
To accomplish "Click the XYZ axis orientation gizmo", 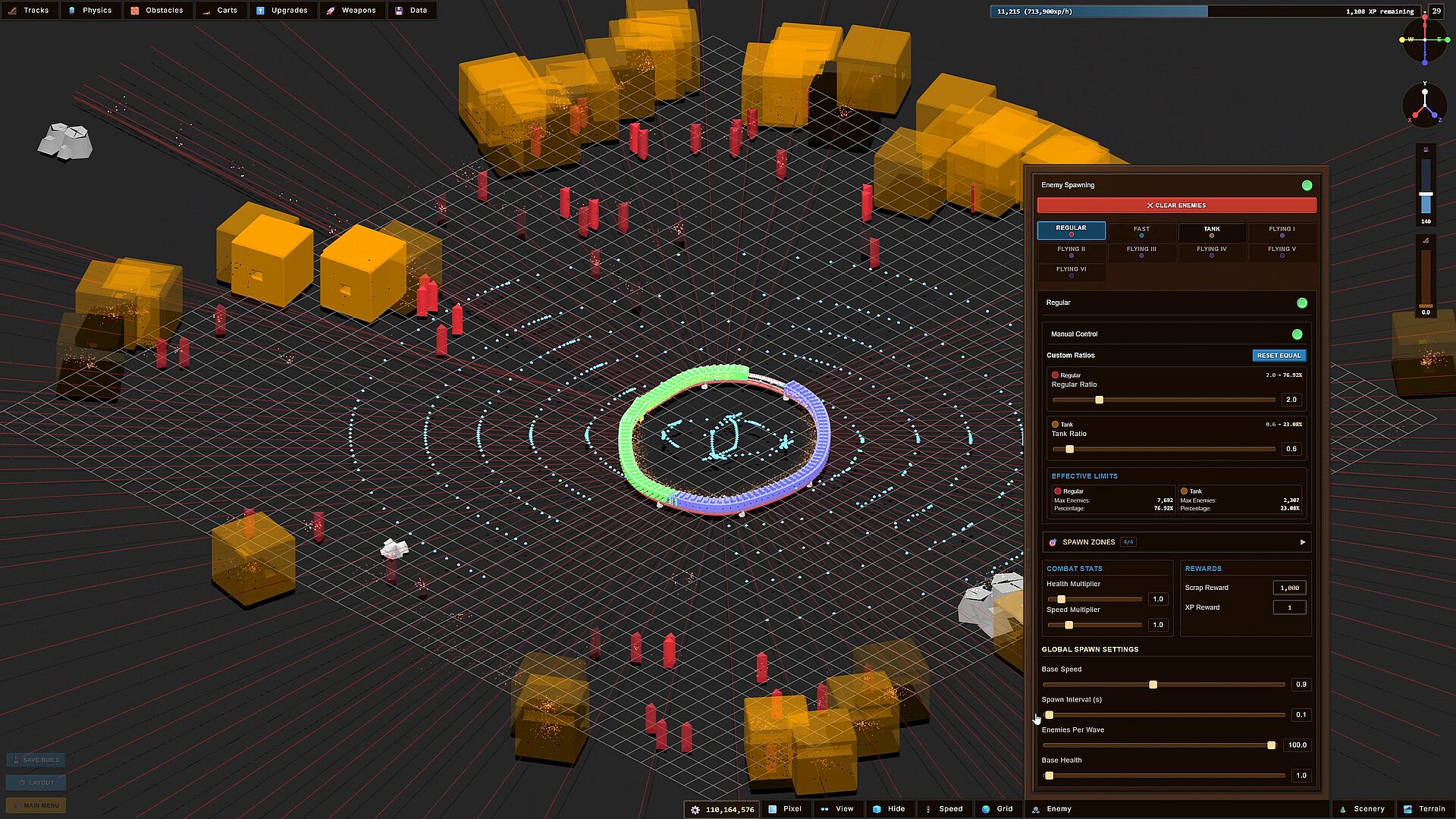I will click(1424, 105).
